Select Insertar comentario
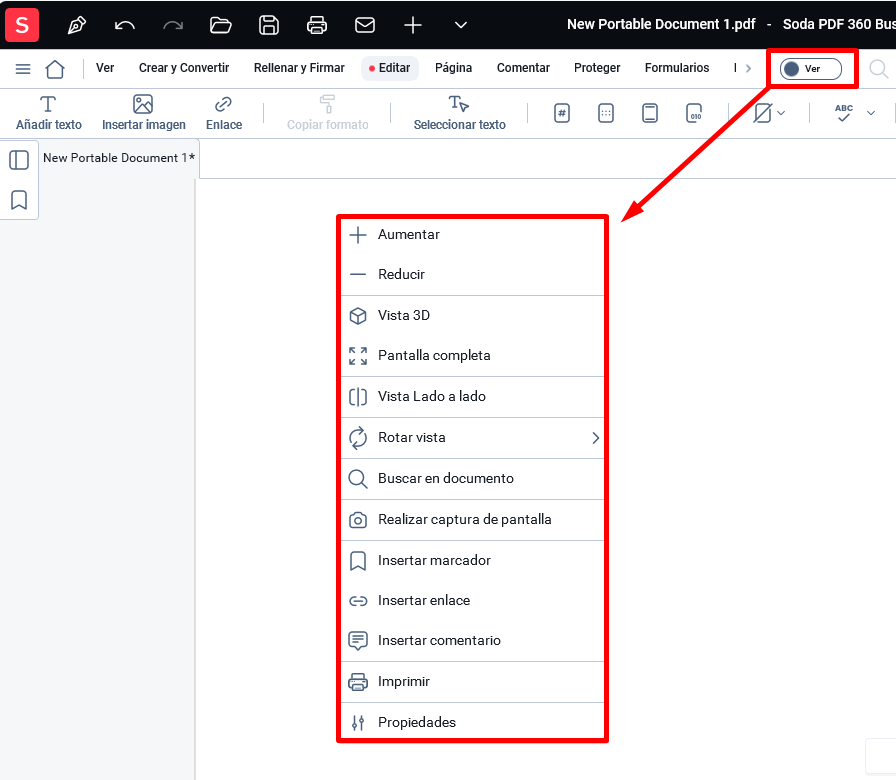Screen dimensions: 896x780 pyautogui.click(x=473, y=641)
